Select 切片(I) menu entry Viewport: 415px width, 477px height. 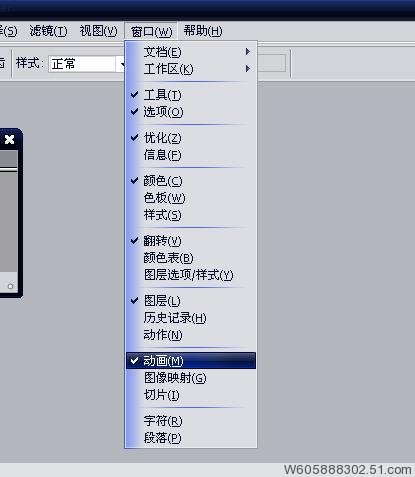tap(191, 395)
